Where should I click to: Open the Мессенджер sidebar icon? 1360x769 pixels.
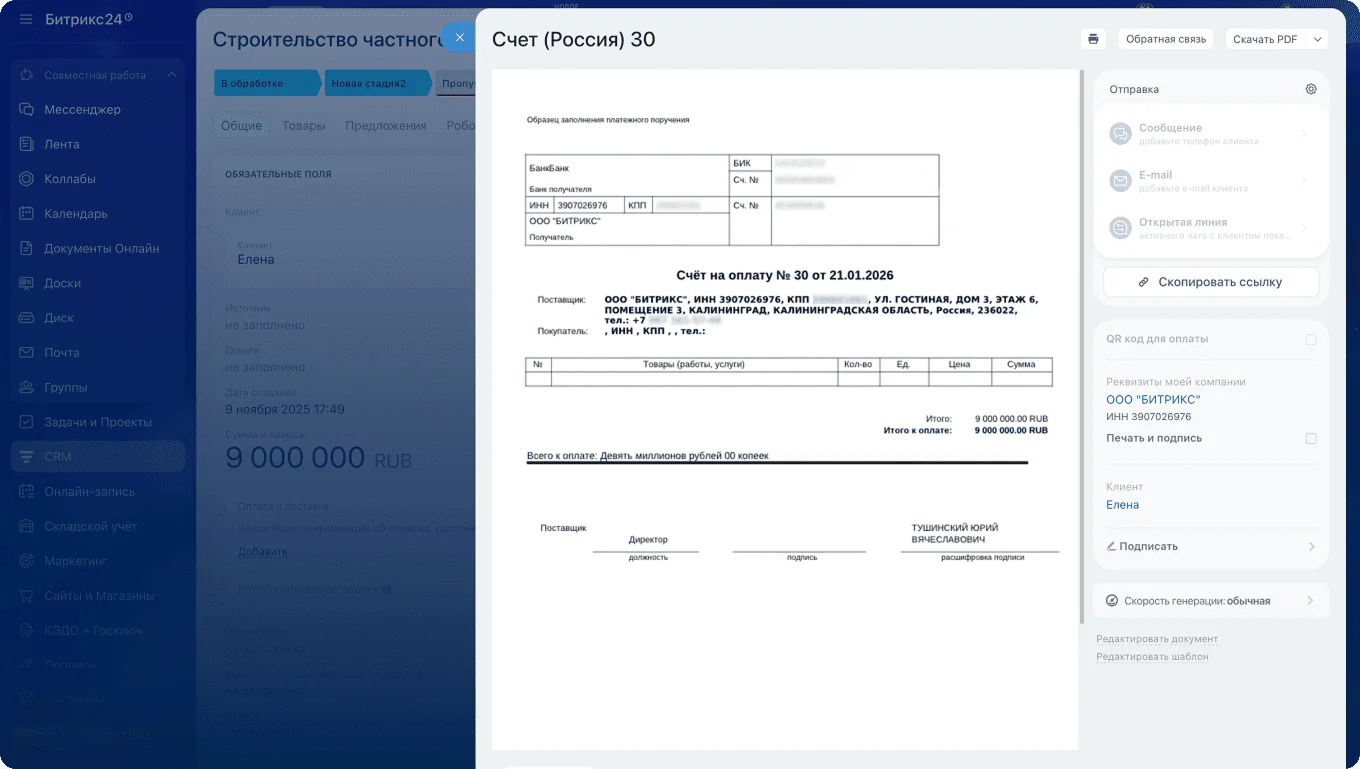27,109
